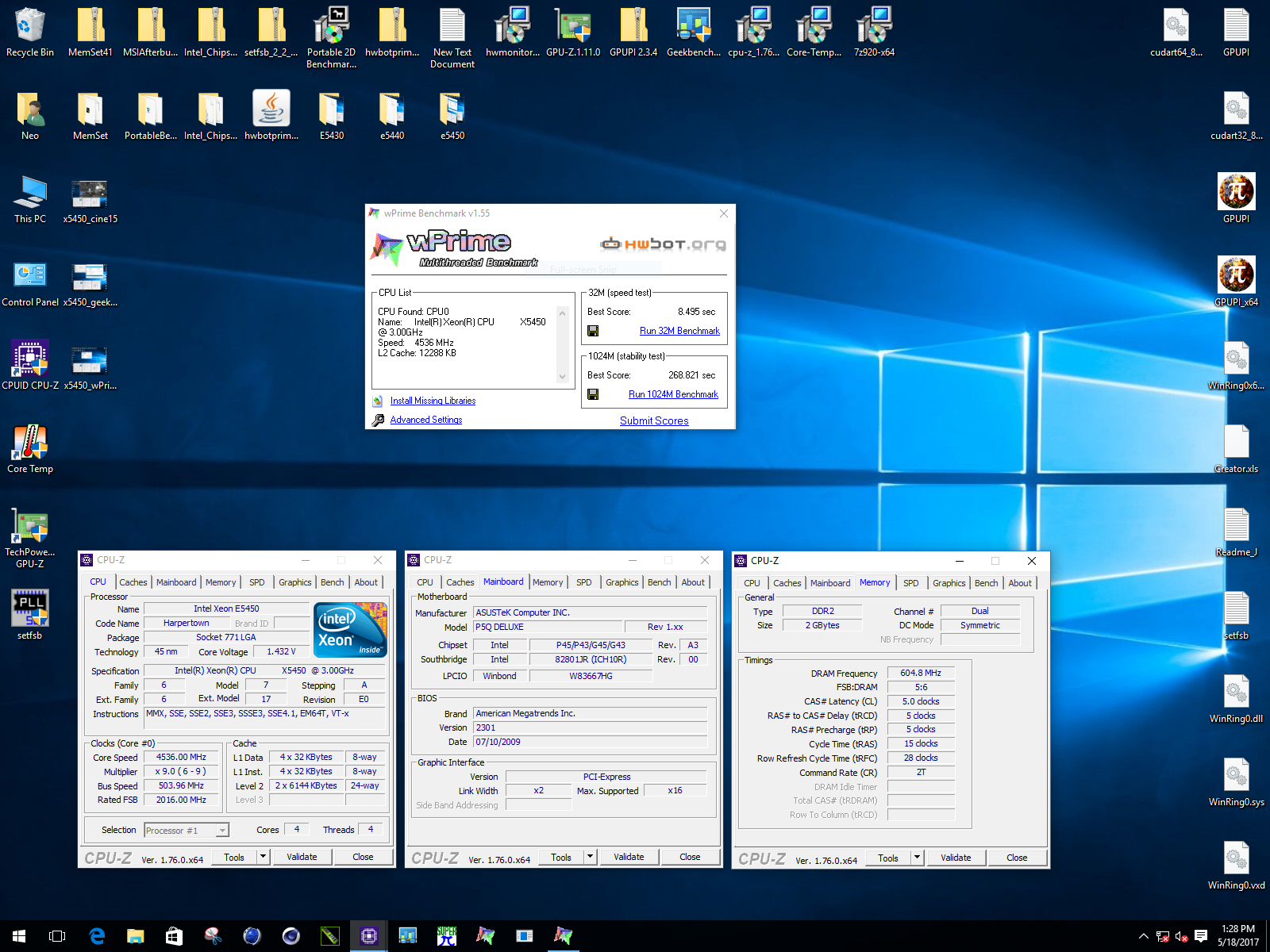
Task: Click the wPrime CPU List scrollbar
Action: click(x=563, y=345)
